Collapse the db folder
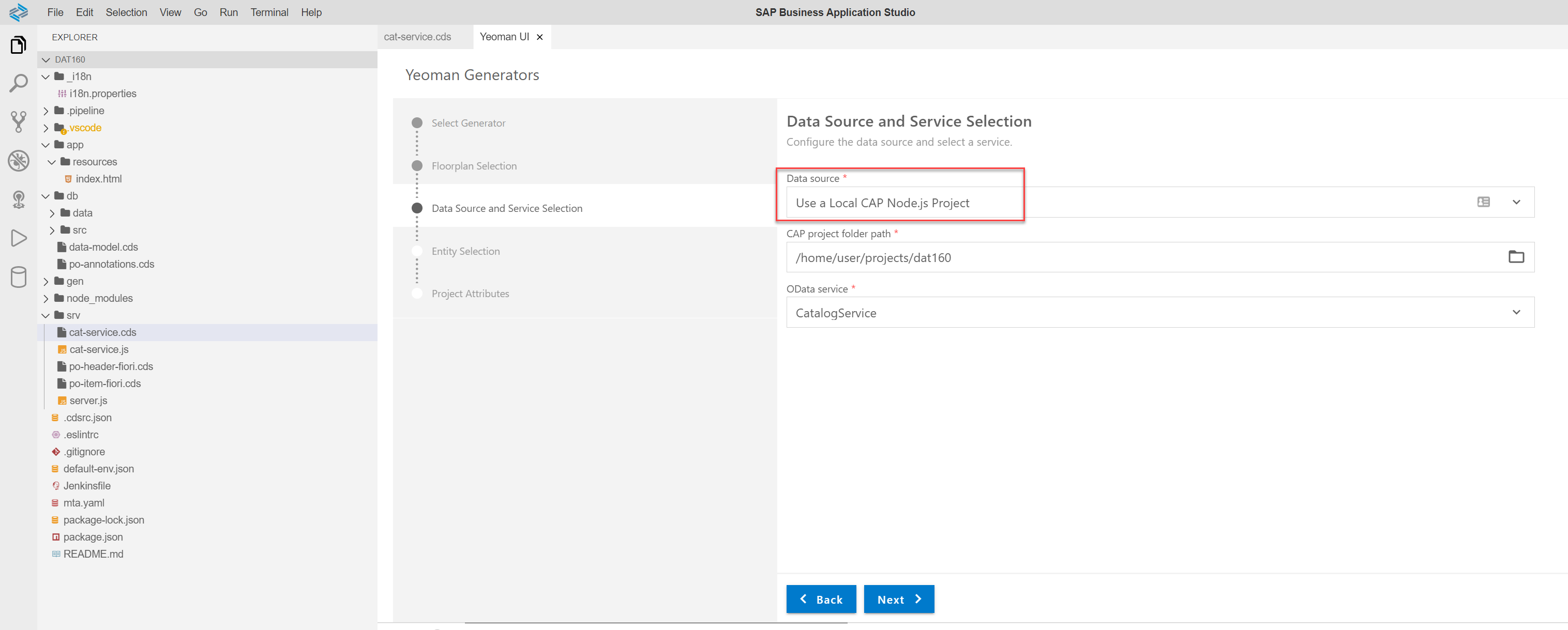 click(x=46, y=196)
